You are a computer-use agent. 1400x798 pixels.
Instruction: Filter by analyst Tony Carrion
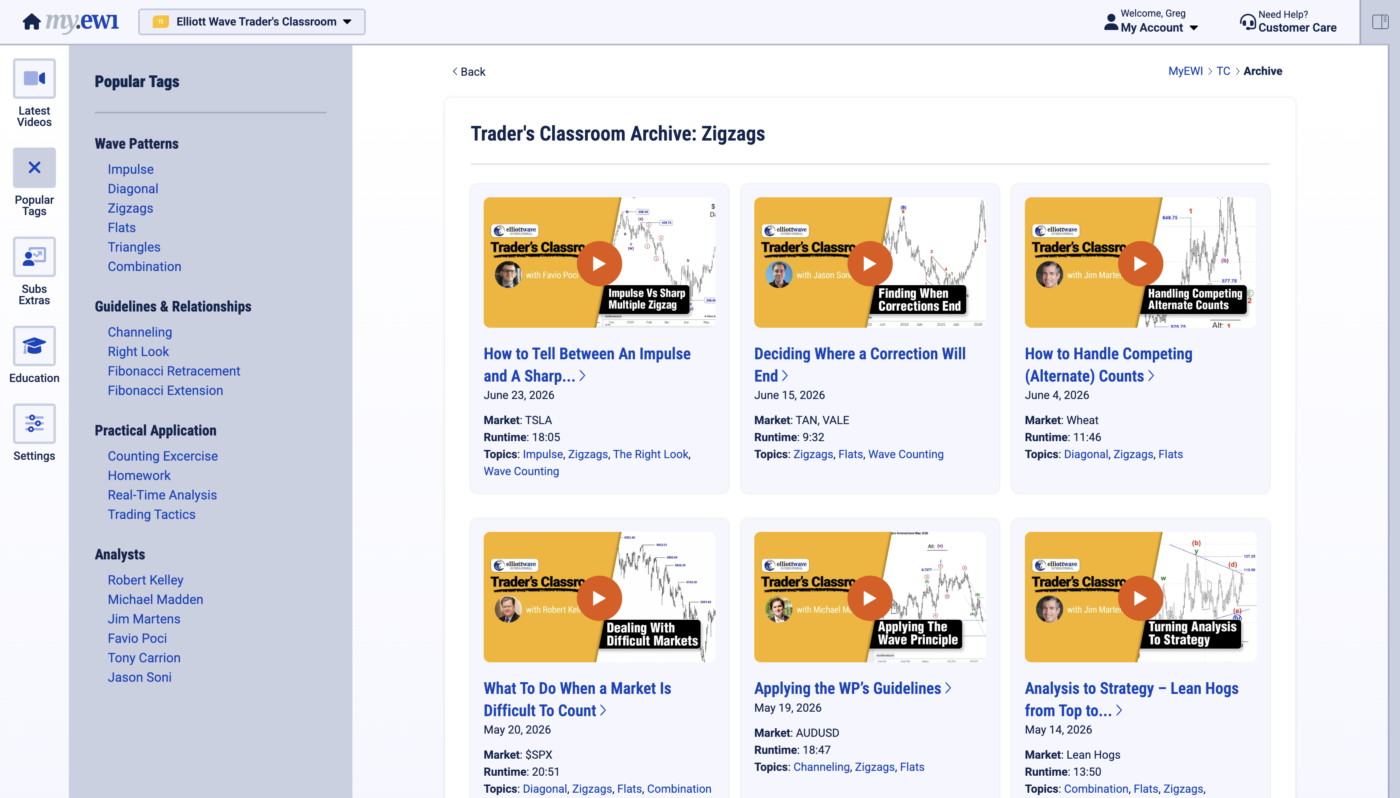point(144,658)
